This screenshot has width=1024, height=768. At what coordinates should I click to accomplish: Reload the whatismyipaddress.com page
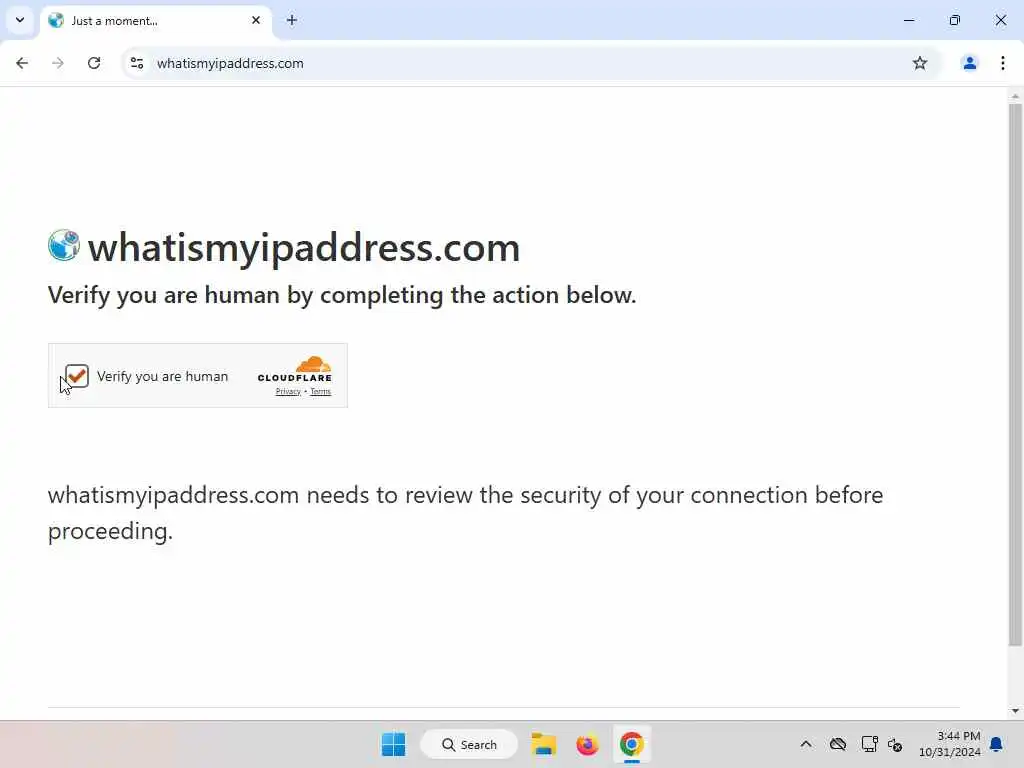tap(94, 63)
